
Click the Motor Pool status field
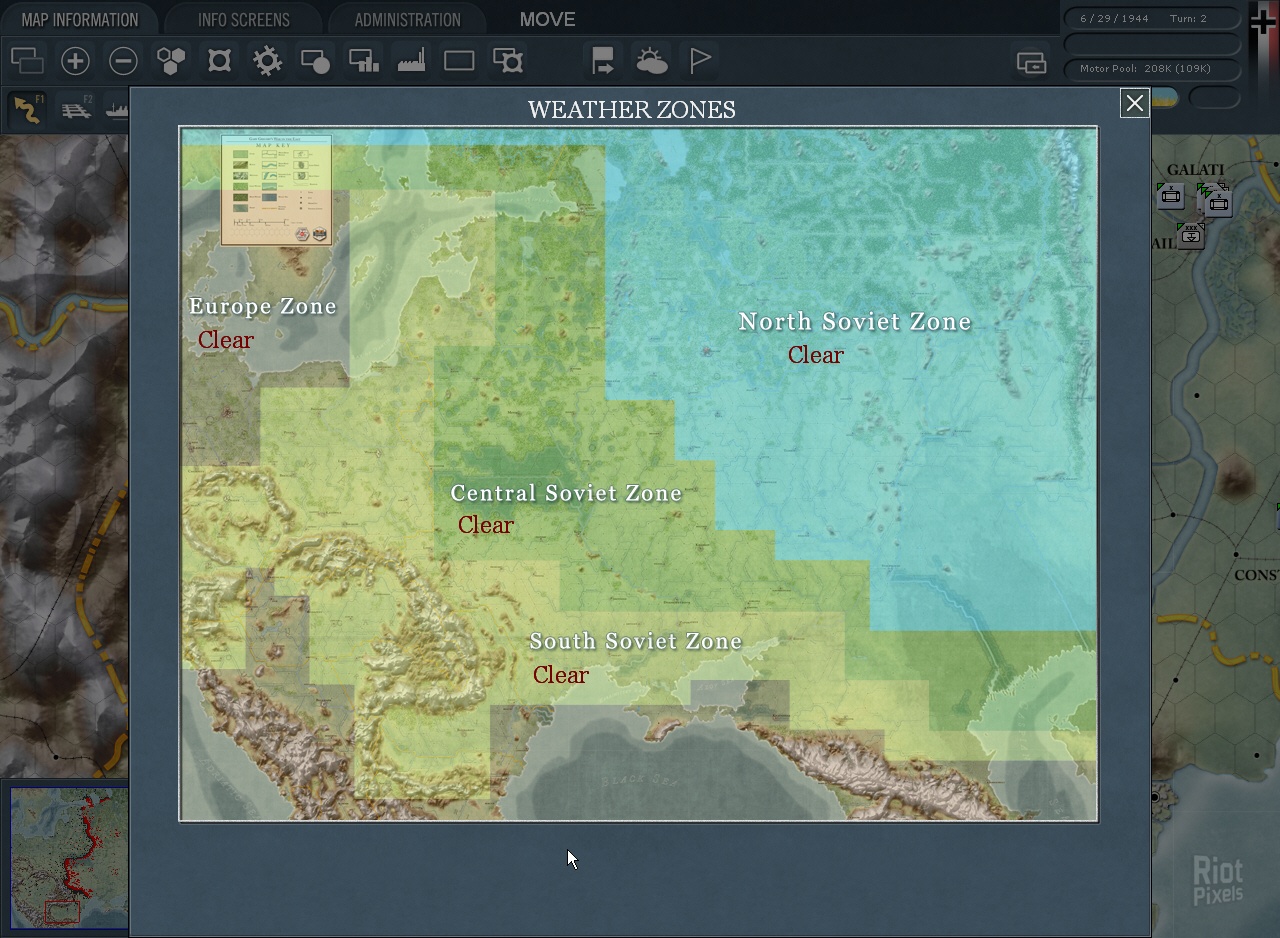(1150, 69)
